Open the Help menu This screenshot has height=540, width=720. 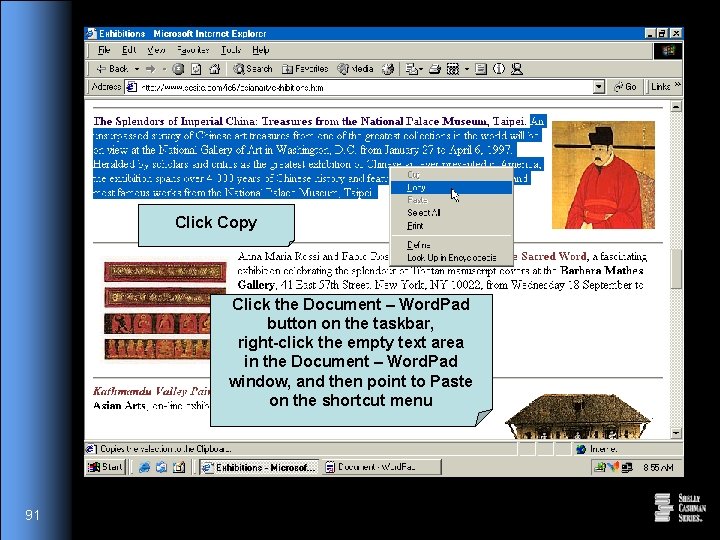click(260, 50)
